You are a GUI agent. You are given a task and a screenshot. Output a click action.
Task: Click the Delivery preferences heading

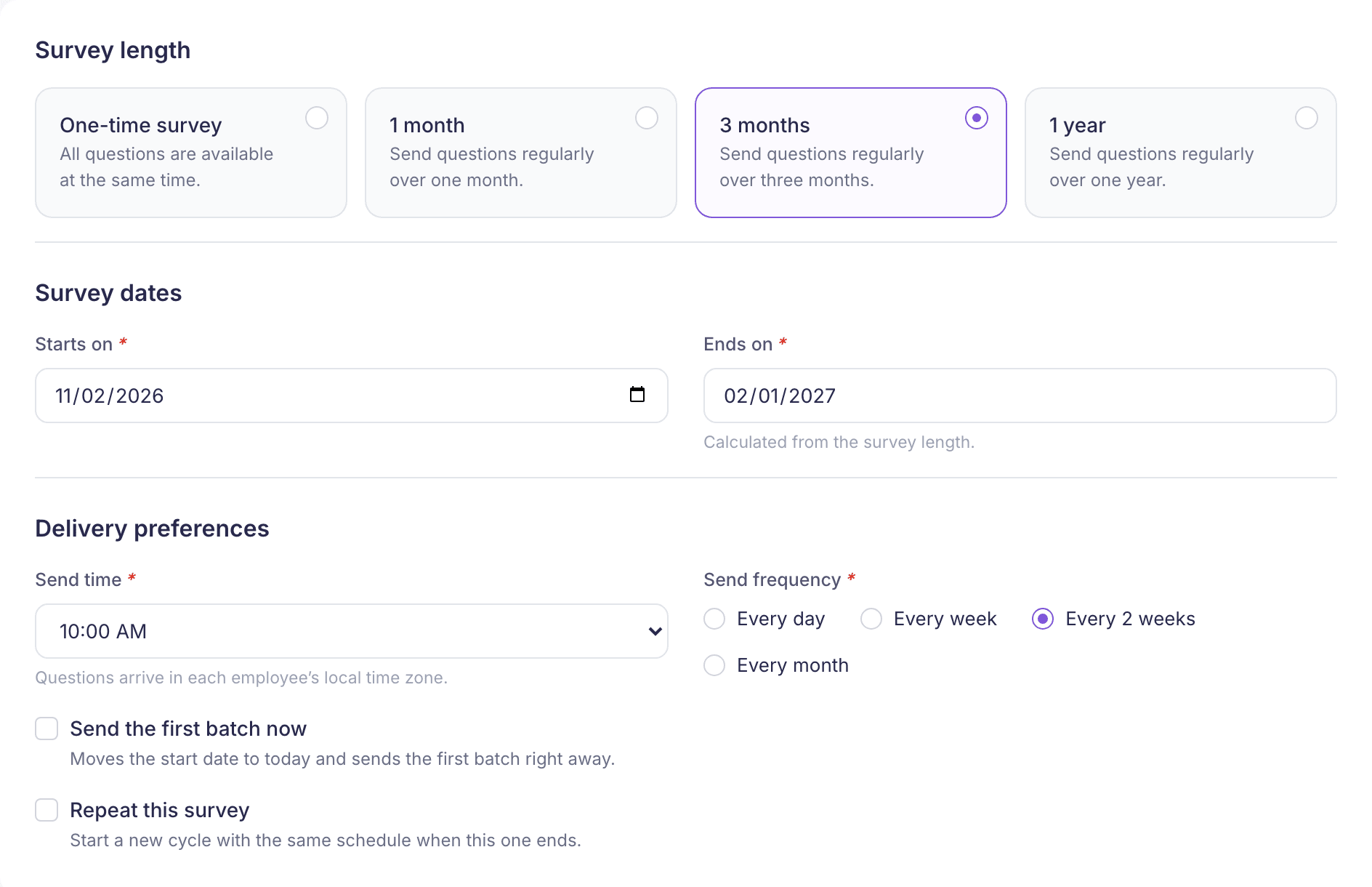[x=152, y=529]
